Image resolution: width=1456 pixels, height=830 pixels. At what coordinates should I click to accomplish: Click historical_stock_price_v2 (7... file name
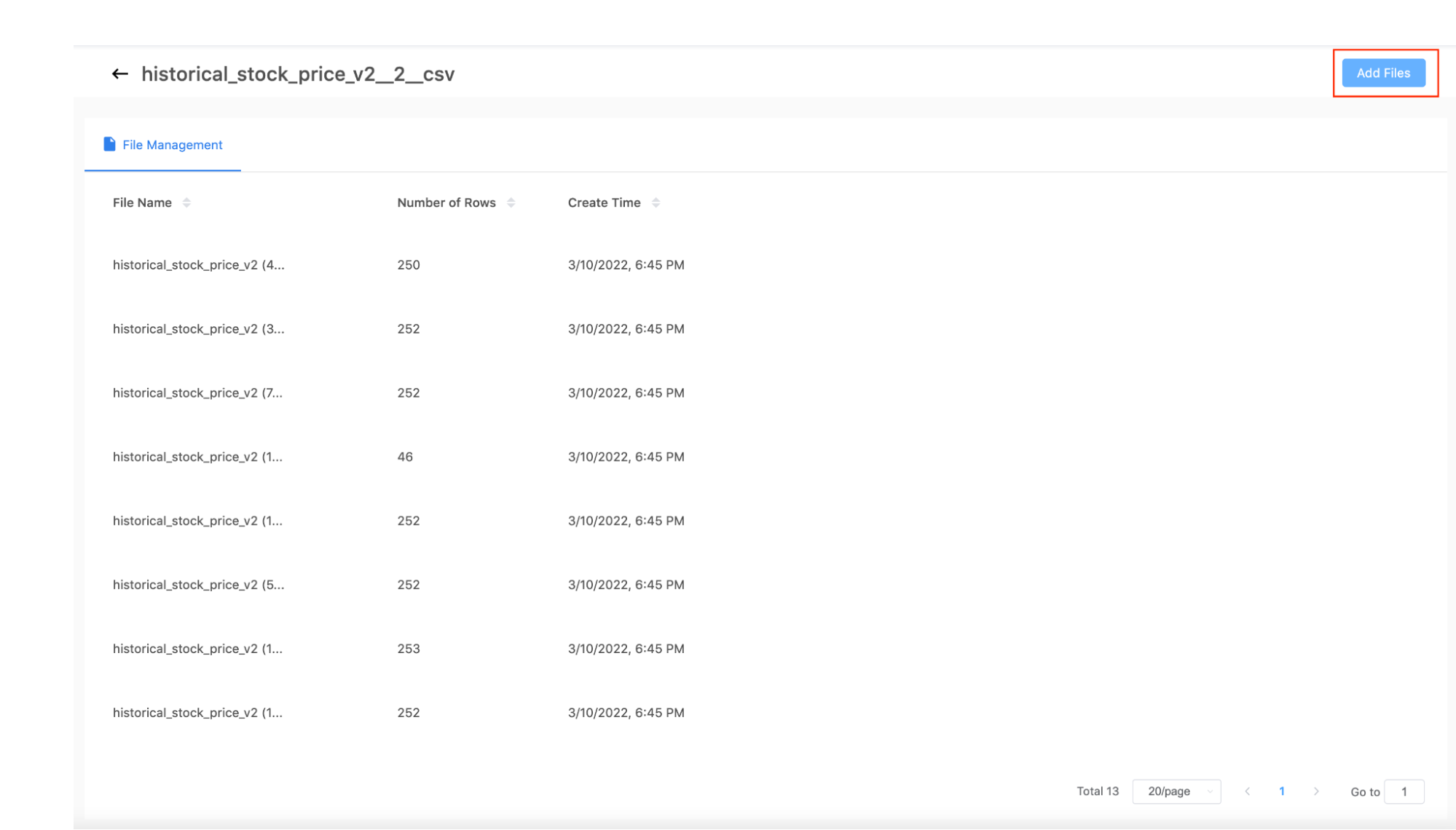[x=197, y=393]
